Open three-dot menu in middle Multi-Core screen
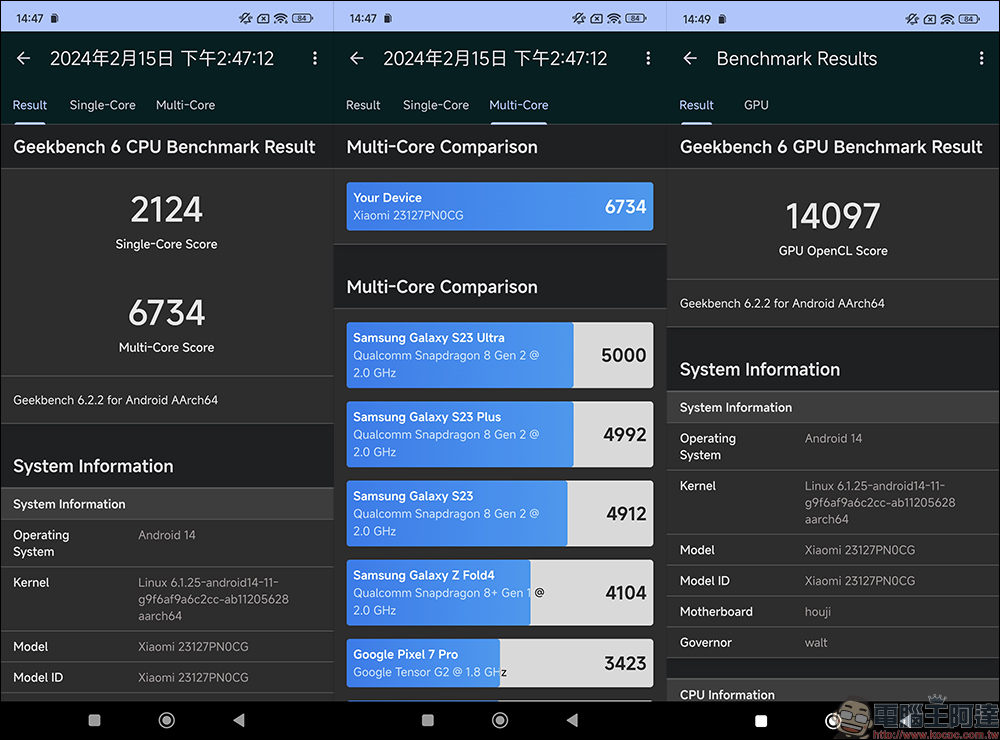Viewport: 1000px width, 740px height. [x=648, y=59]
